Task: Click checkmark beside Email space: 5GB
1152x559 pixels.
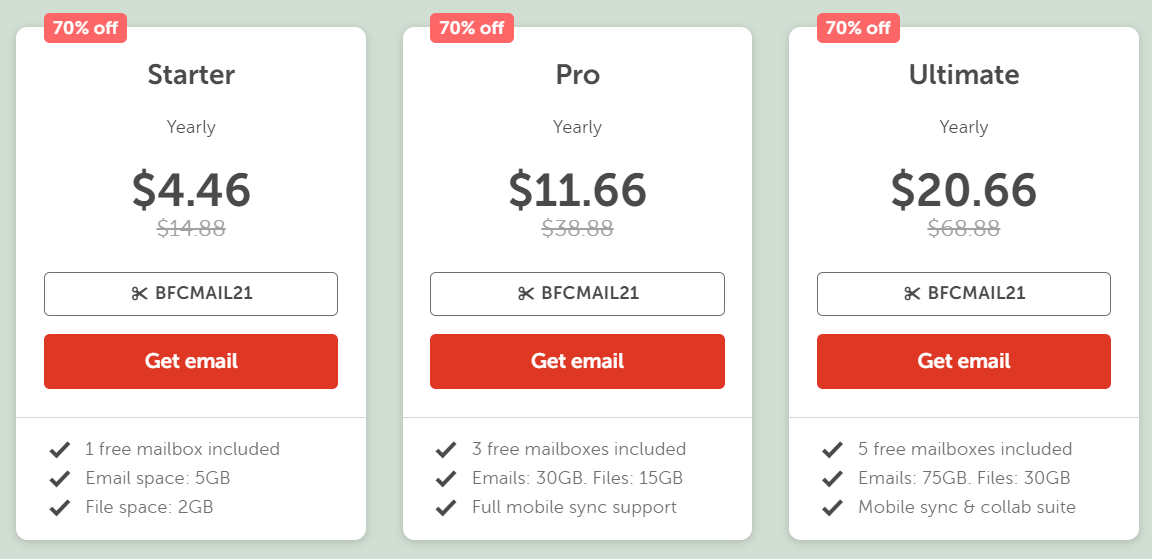Action: [60, 479]
